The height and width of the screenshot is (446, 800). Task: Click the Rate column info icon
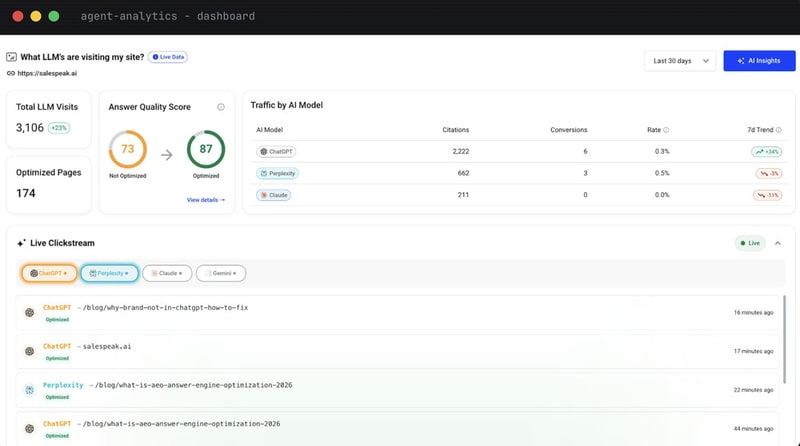(666, 130)
